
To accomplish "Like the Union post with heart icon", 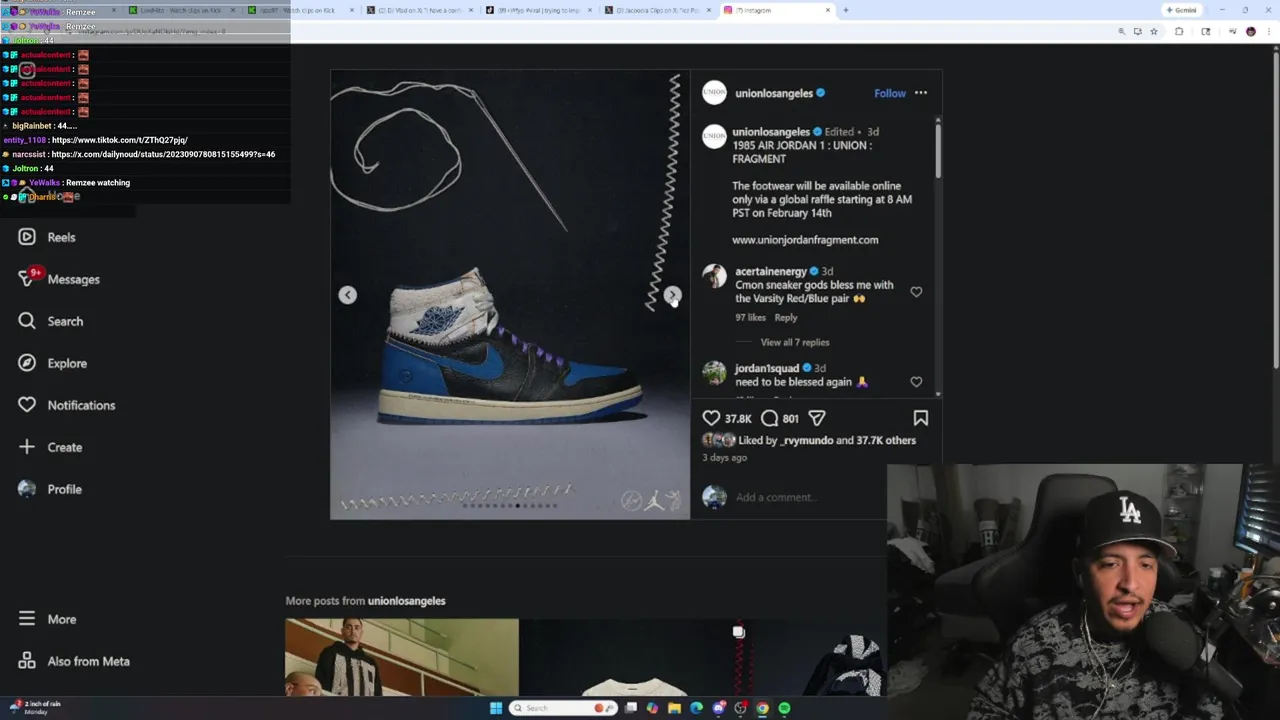I will pos(711,418).
